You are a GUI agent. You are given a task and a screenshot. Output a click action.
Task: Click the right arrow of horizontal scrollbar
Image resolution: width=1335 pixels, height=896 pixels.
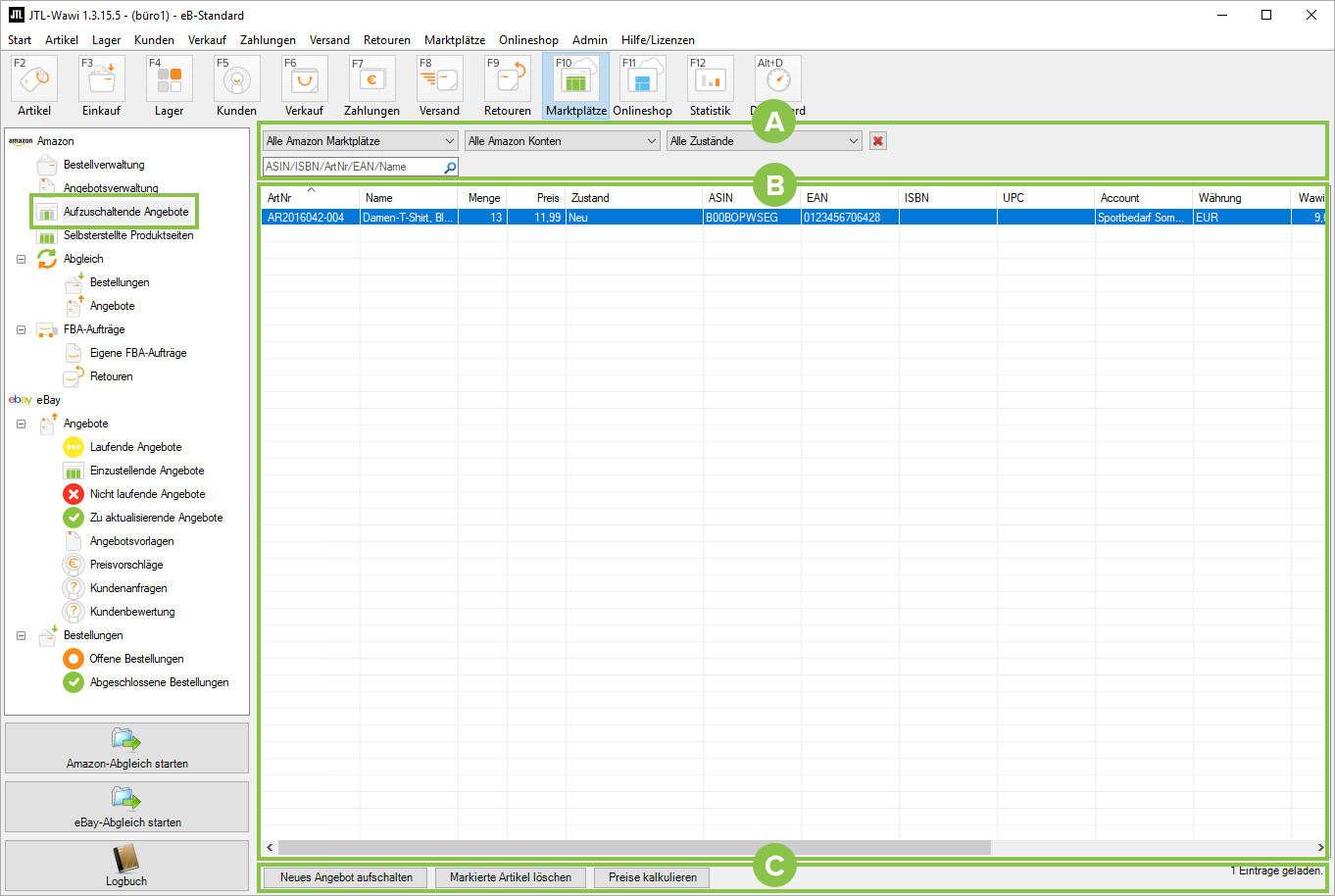point(1320,847)
